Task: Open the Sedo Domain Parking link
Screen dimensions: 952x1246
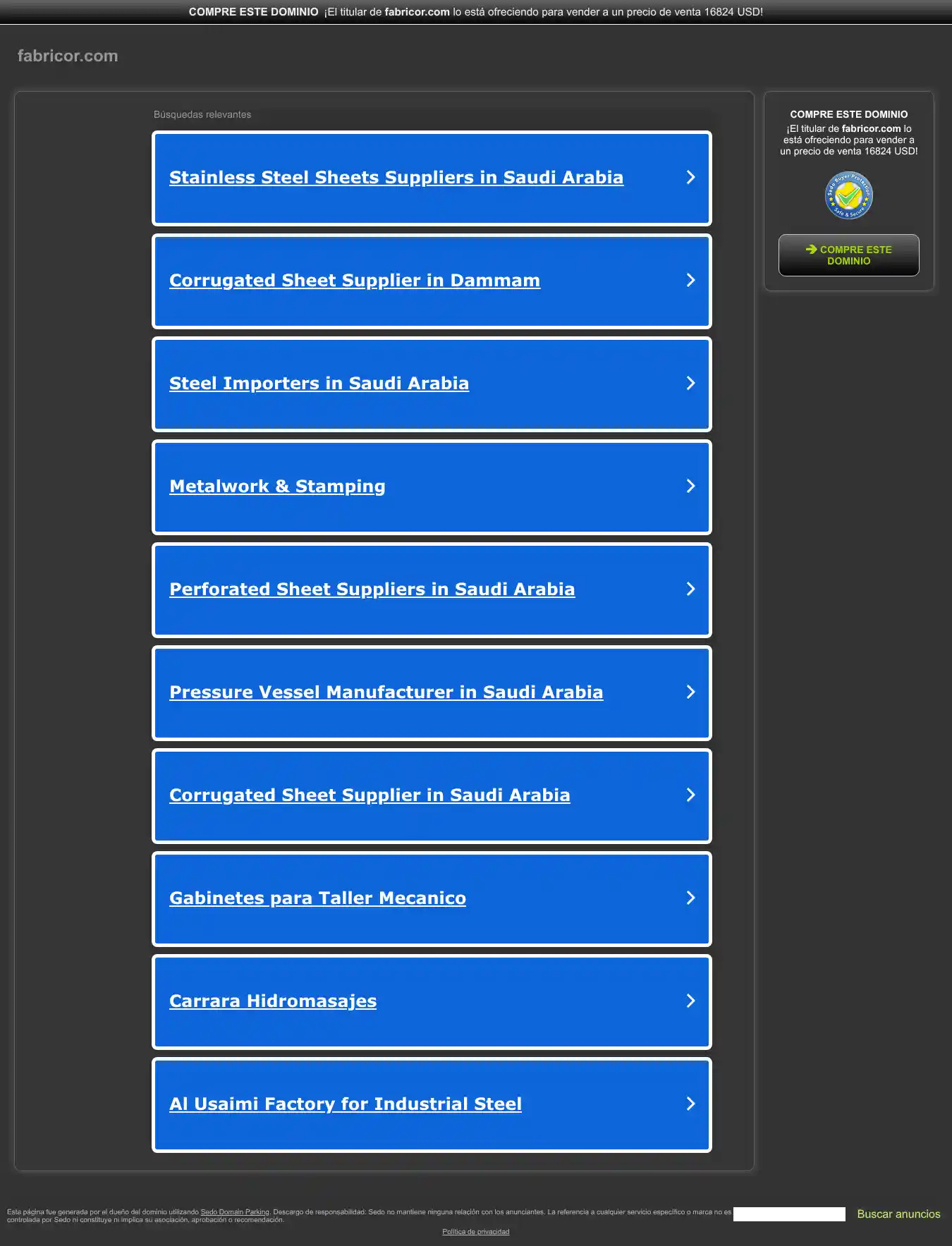Action: tap(235, 1212)
